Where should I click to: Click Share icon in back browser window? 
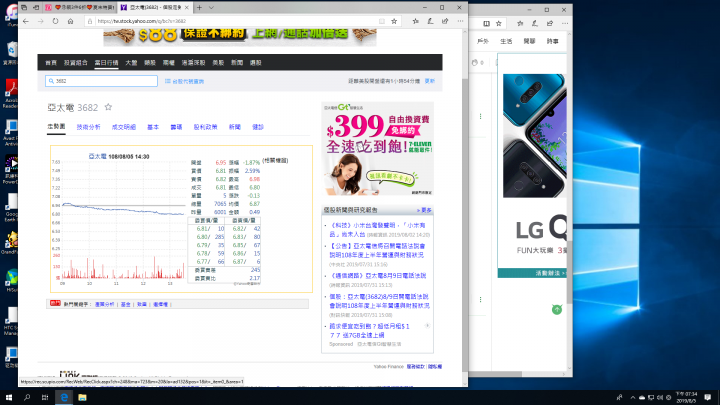point(550,23)
